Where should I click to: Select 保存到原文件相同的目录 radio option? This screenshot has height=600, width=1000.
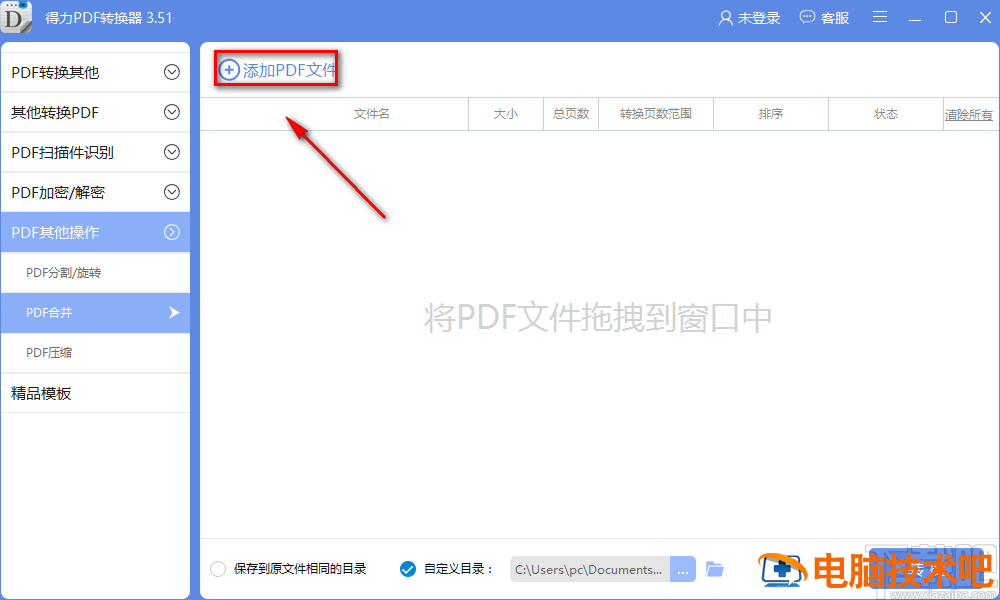coord(217,569)
